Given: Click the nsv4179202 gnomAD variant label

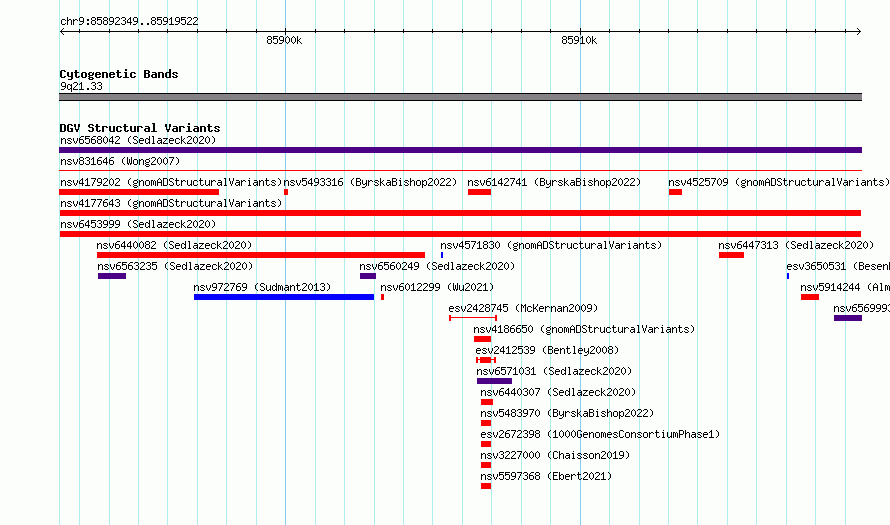Looking at the screenshot, I should (171, 182).
